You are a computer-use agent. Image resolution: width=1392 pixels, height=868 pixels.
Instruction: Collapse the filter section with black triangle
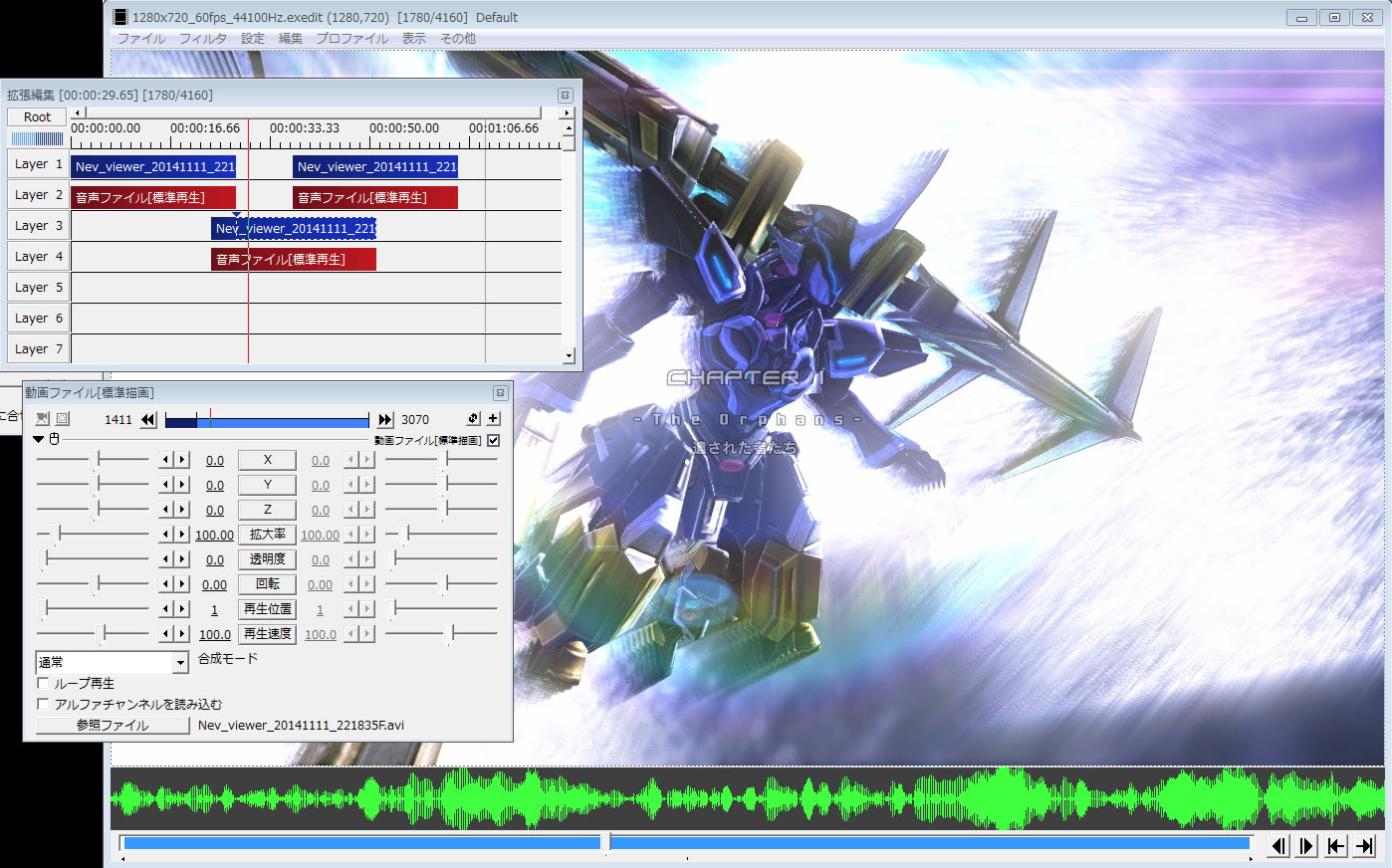pyautogui.click(x=39, y=439)
